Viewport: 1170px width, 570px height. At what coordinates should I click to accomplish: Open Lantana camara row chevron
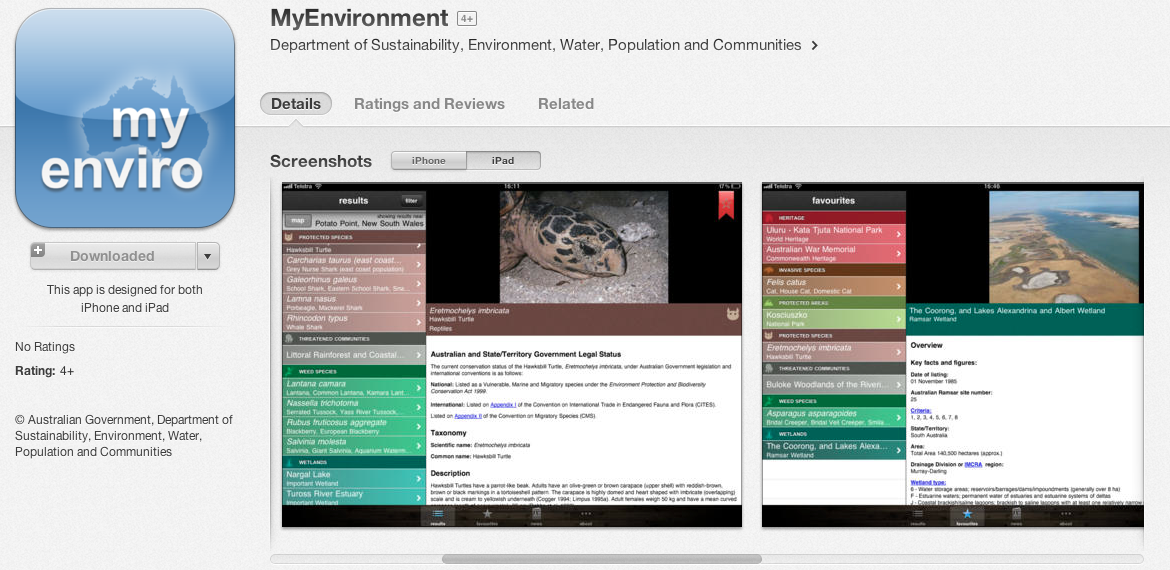click(x=418, y=387)
